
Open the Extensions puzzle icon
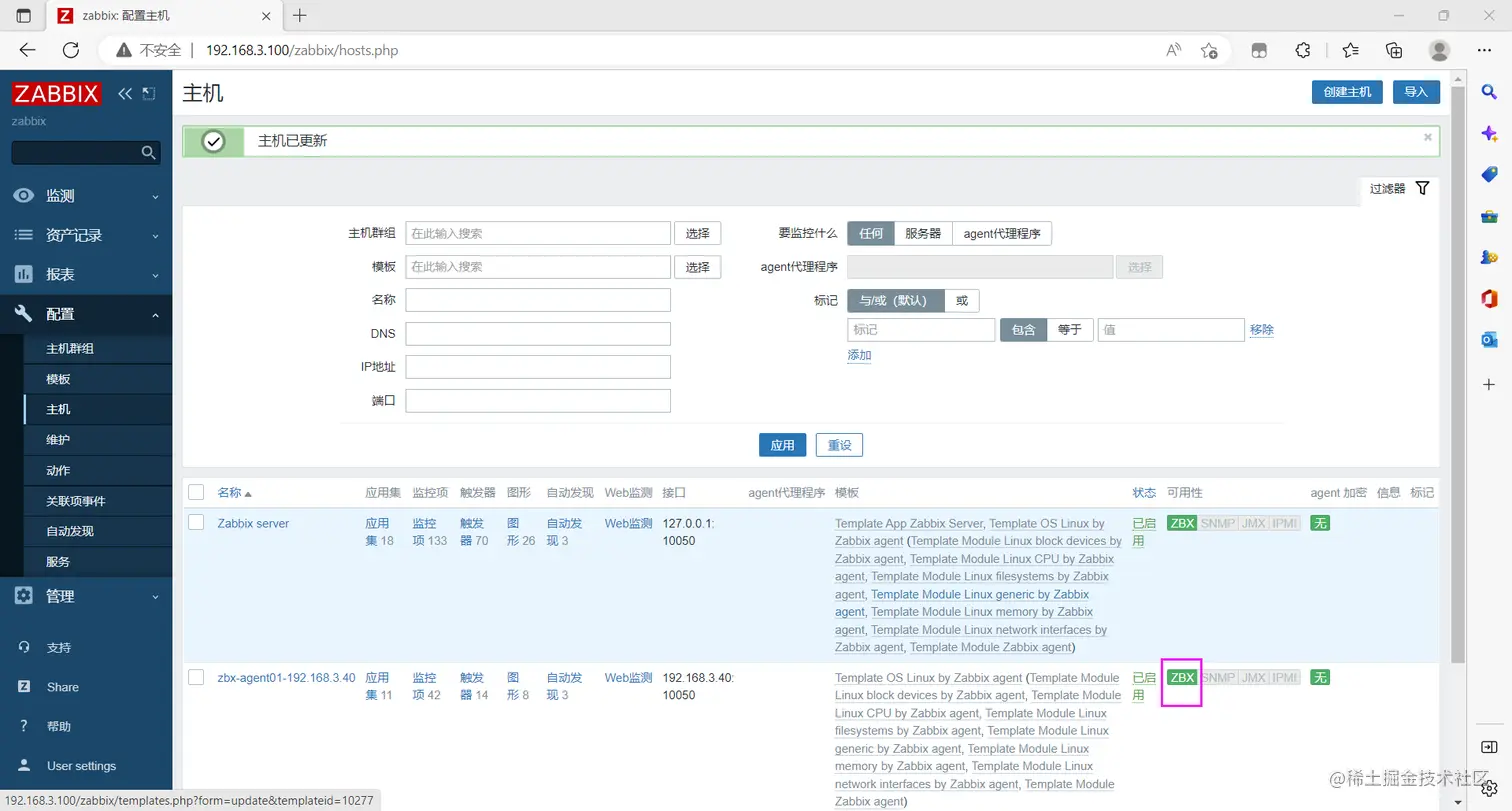(x=1303, y=50)
